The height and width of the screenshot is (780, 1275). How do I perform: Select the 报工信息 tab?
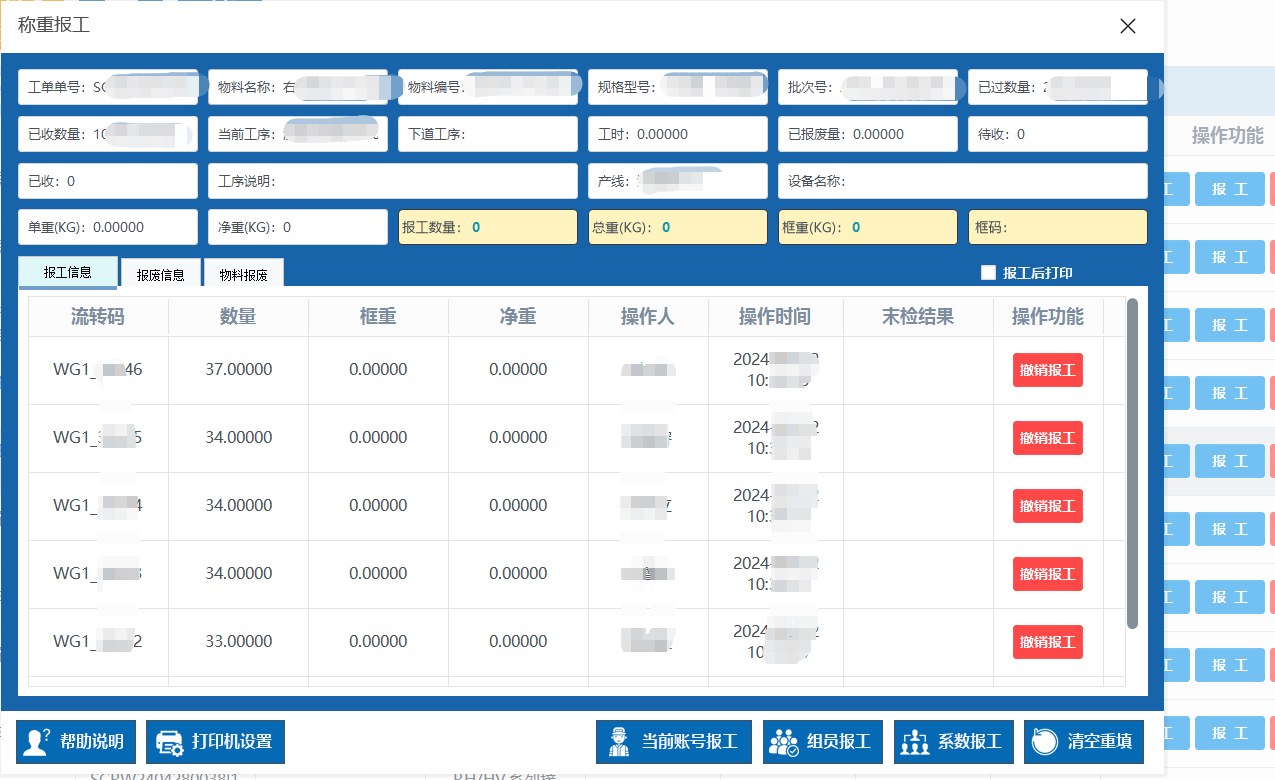pos(68,272)
